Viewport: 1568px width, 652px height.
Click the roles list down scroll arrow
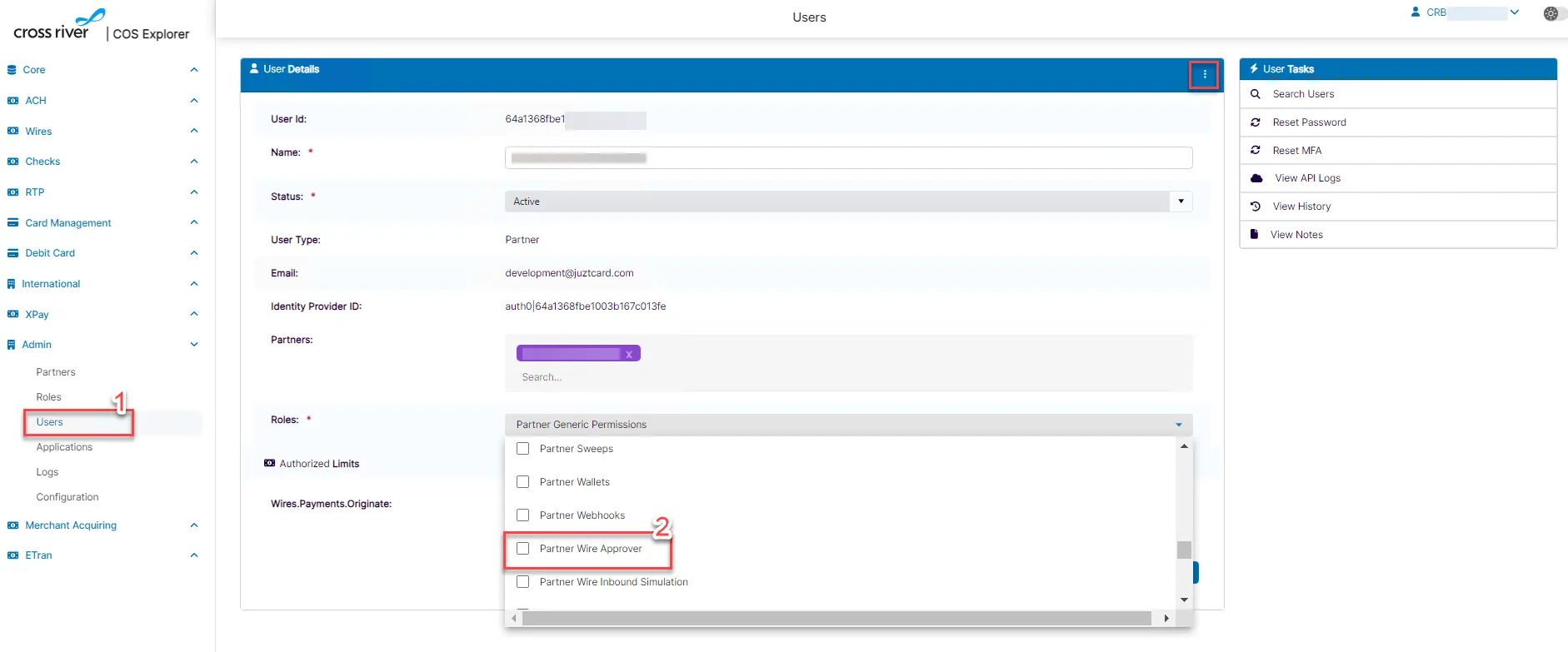(1184, 600)
